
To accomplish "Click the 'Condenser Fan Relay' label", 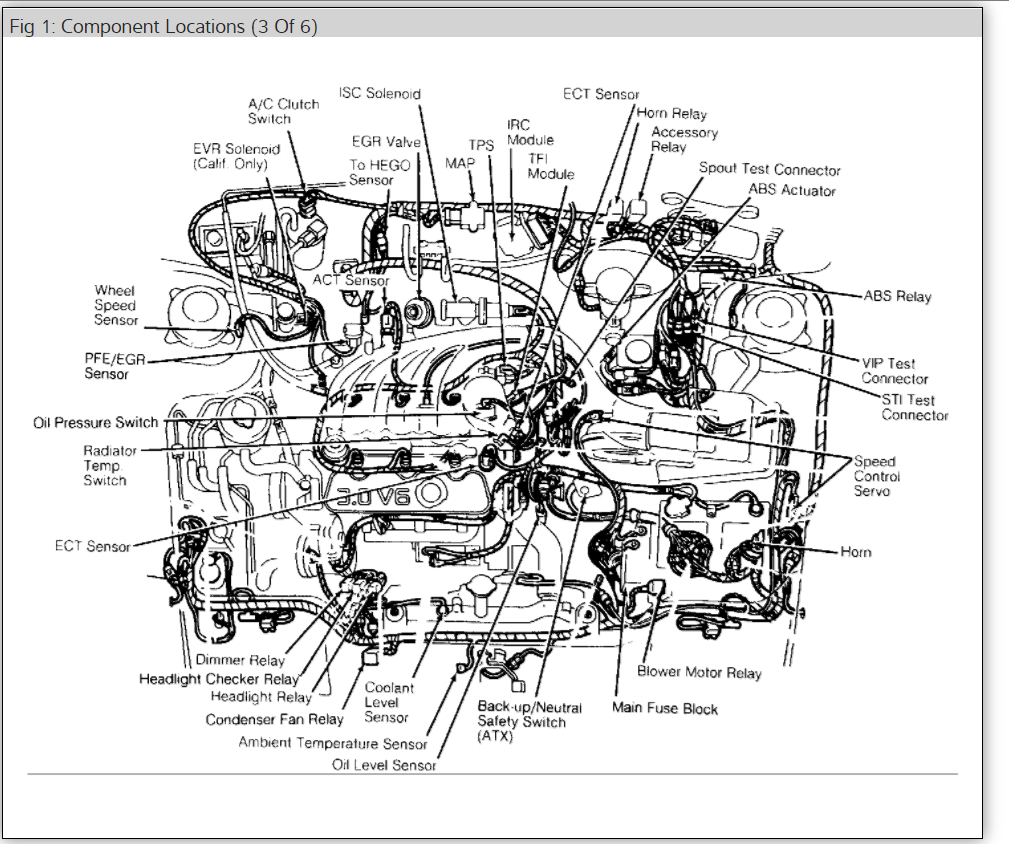I will (x=274, y=719).
